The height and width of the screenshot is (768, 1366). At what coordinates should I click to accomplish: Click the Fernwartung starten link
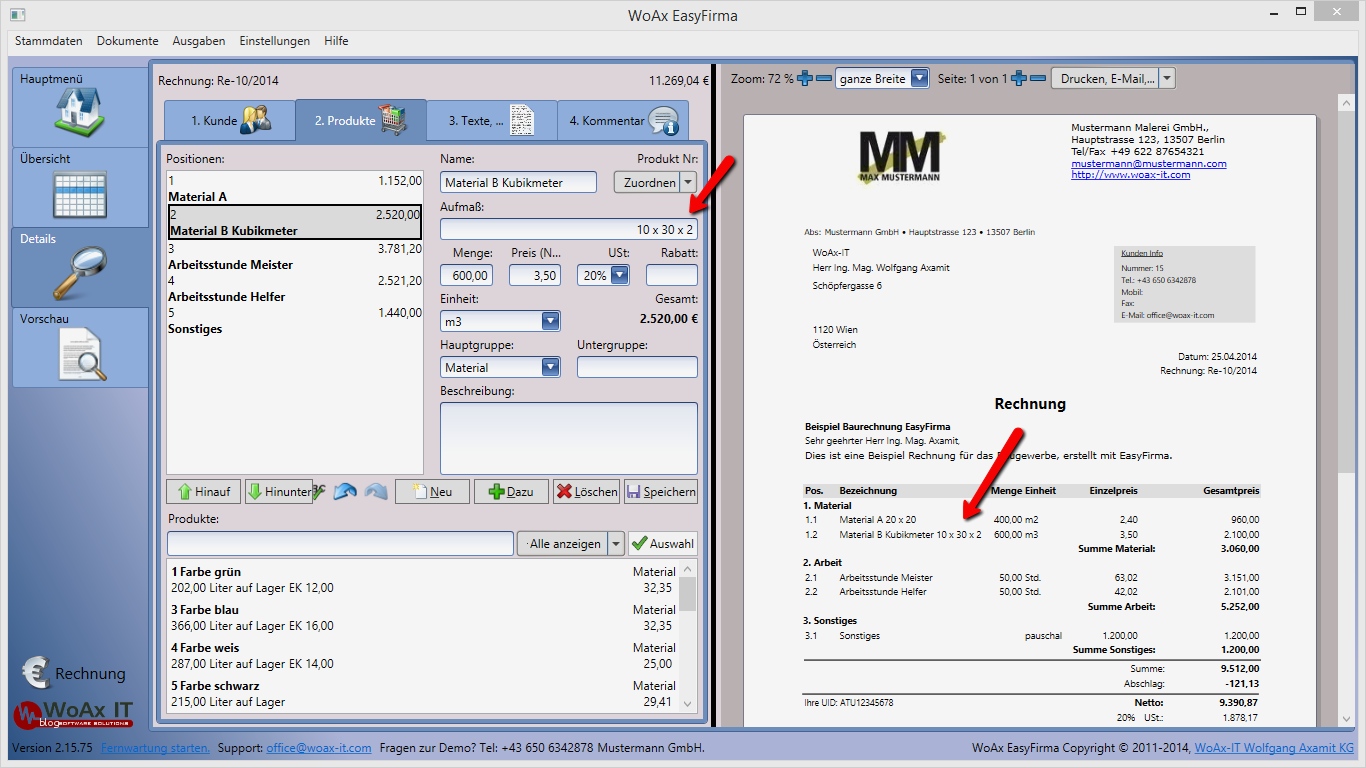156,748
